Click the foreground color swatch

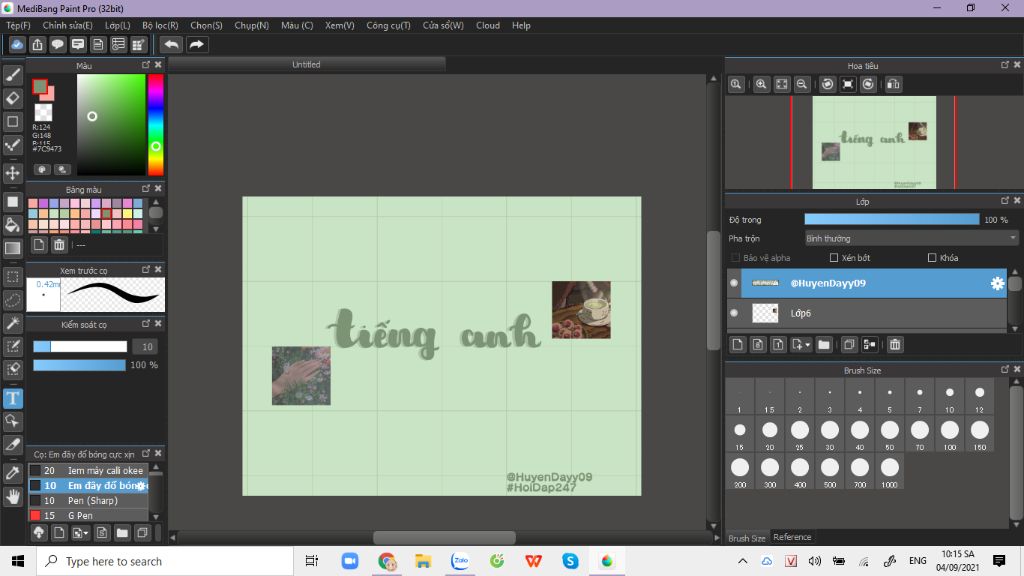[40, 86]
